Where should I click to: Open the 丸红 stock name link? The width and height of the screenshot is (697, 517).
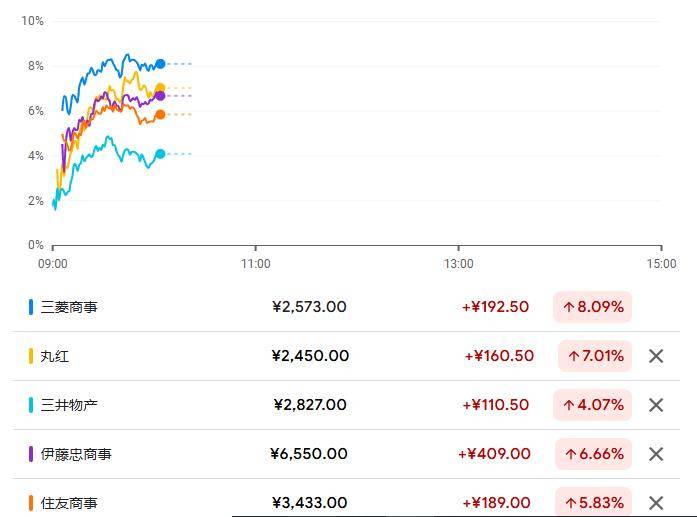[x=55, y=356]
